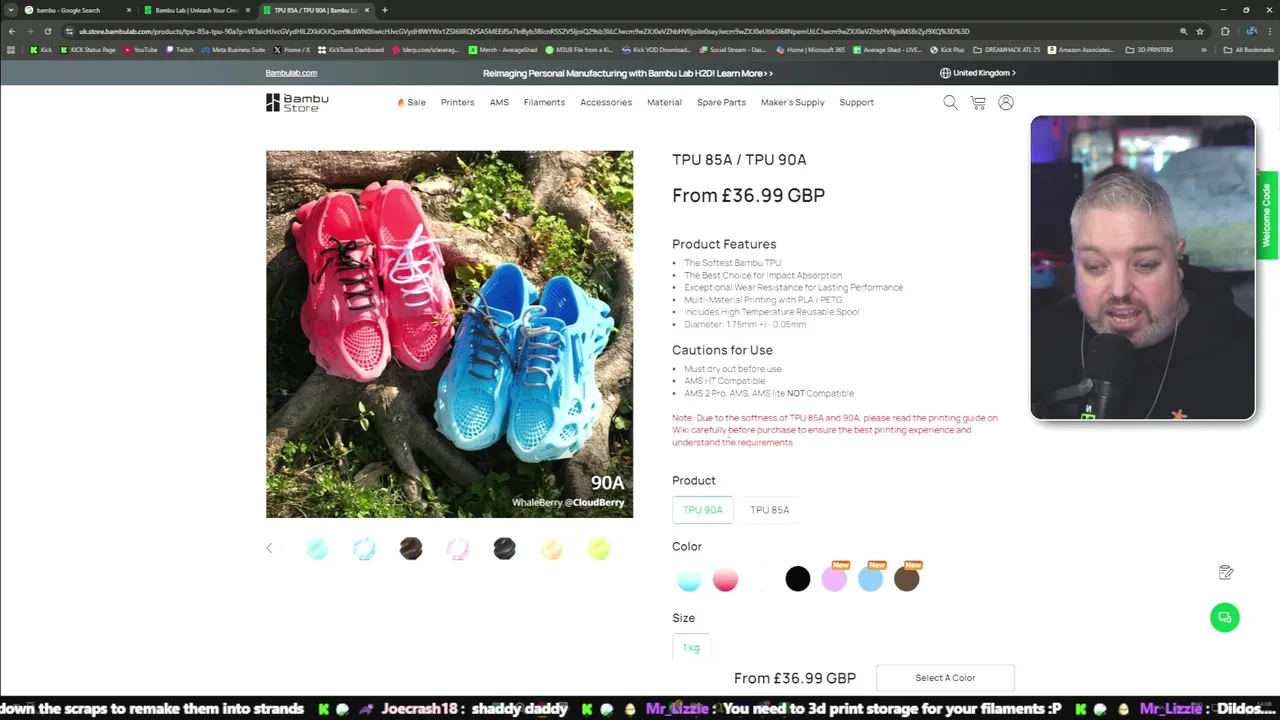Open the Home / X bookmark
Image resolution: width=1280 pixels, height=720 pixels.
tap(291, 49)
